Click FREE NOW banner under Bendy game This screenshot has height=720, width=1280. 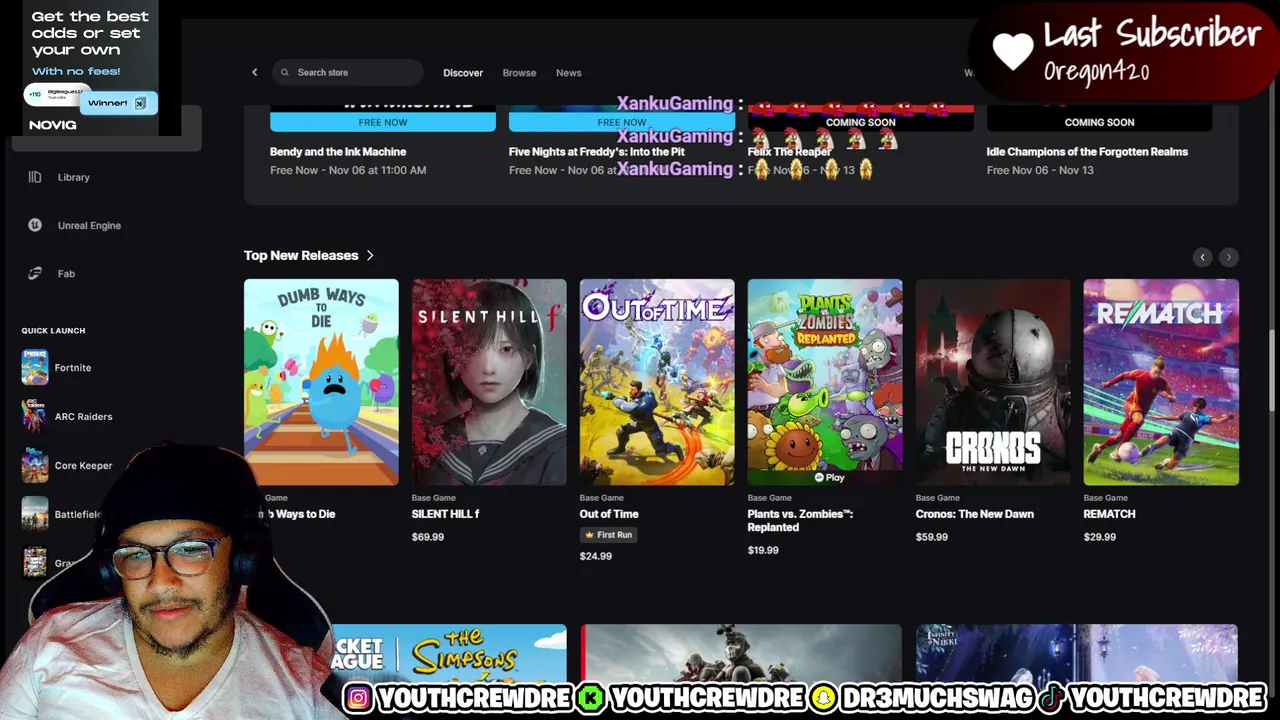(x=383, y=122)
